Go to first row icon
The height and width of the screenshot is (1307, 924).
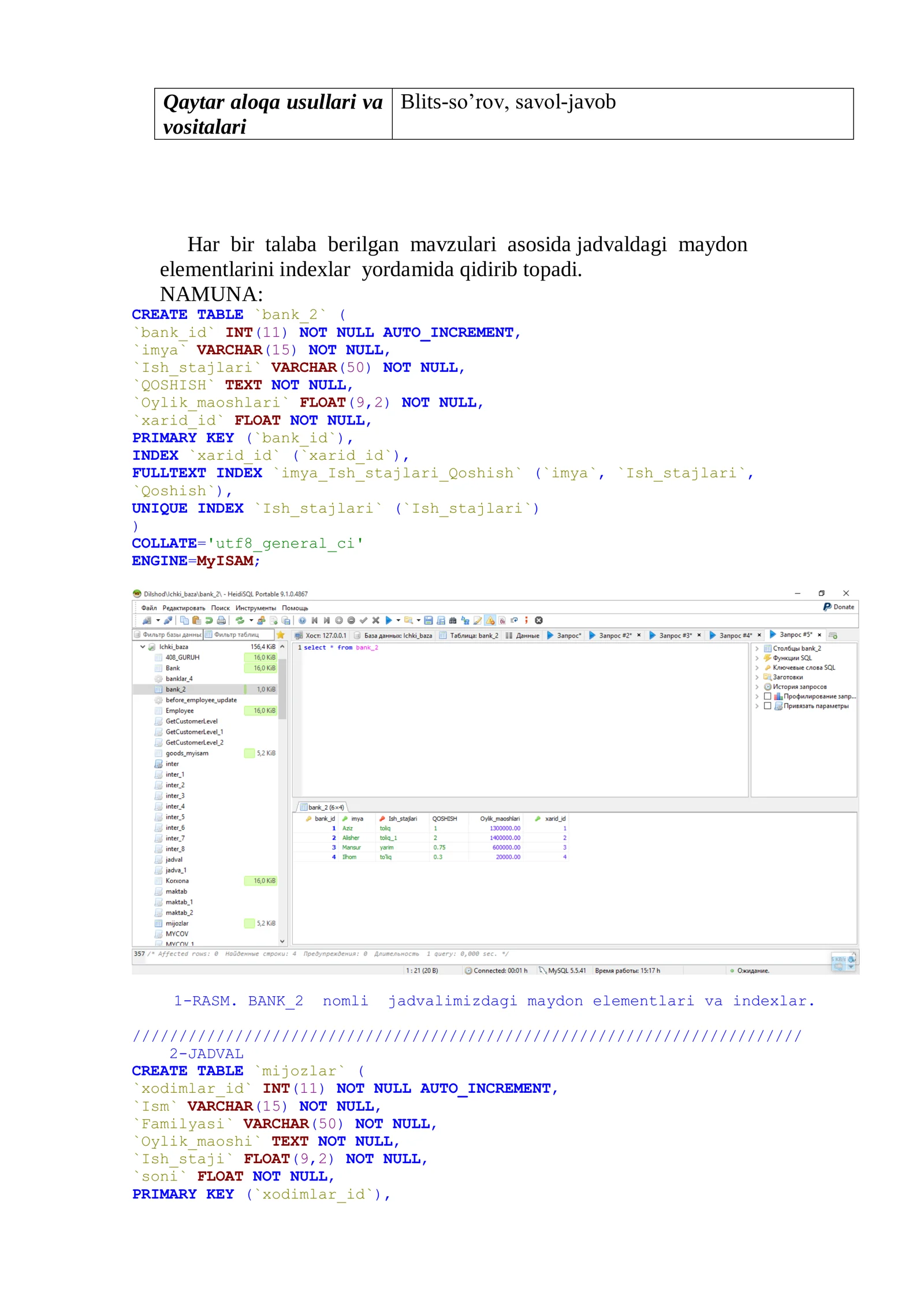point(315,620)
